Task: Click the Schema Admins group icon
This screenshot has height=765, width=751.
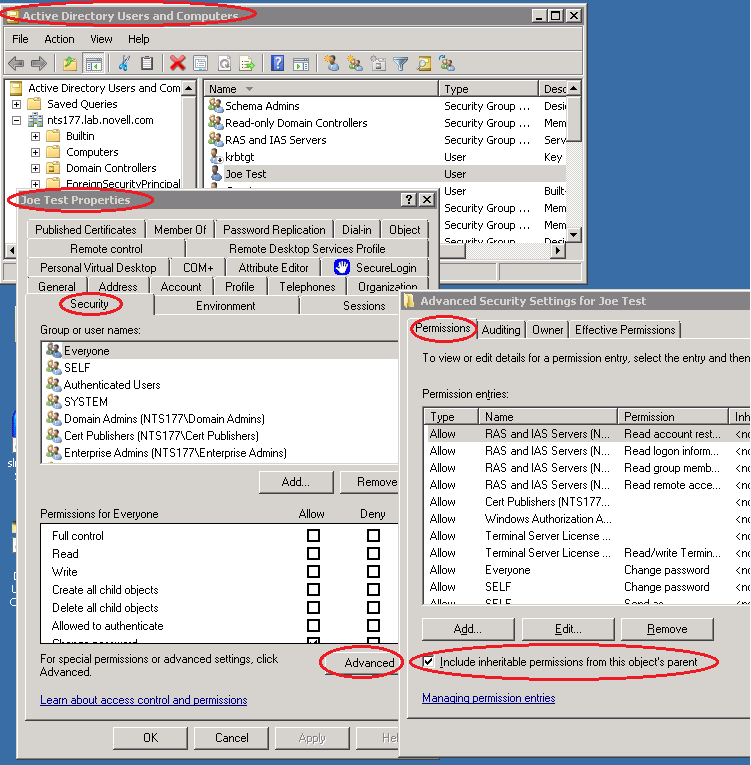Action: coord(215,105)
